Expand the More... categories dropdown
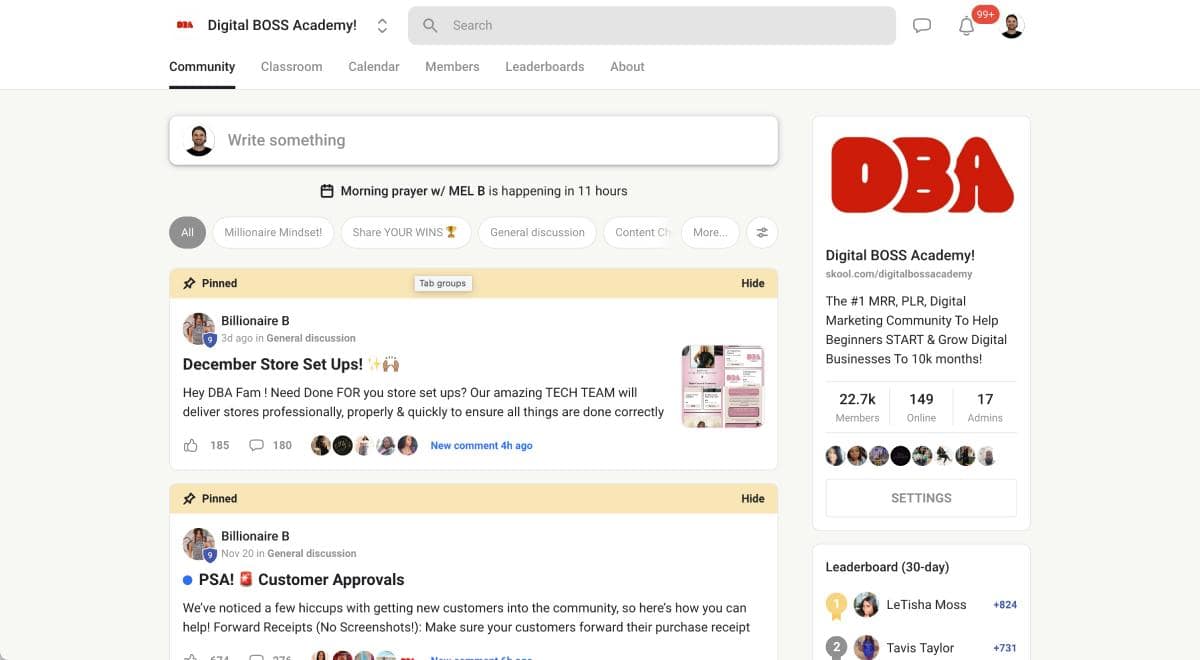The width and height of the screenshot is (1200, 660). pyautogui.click(x=710, y=232)
